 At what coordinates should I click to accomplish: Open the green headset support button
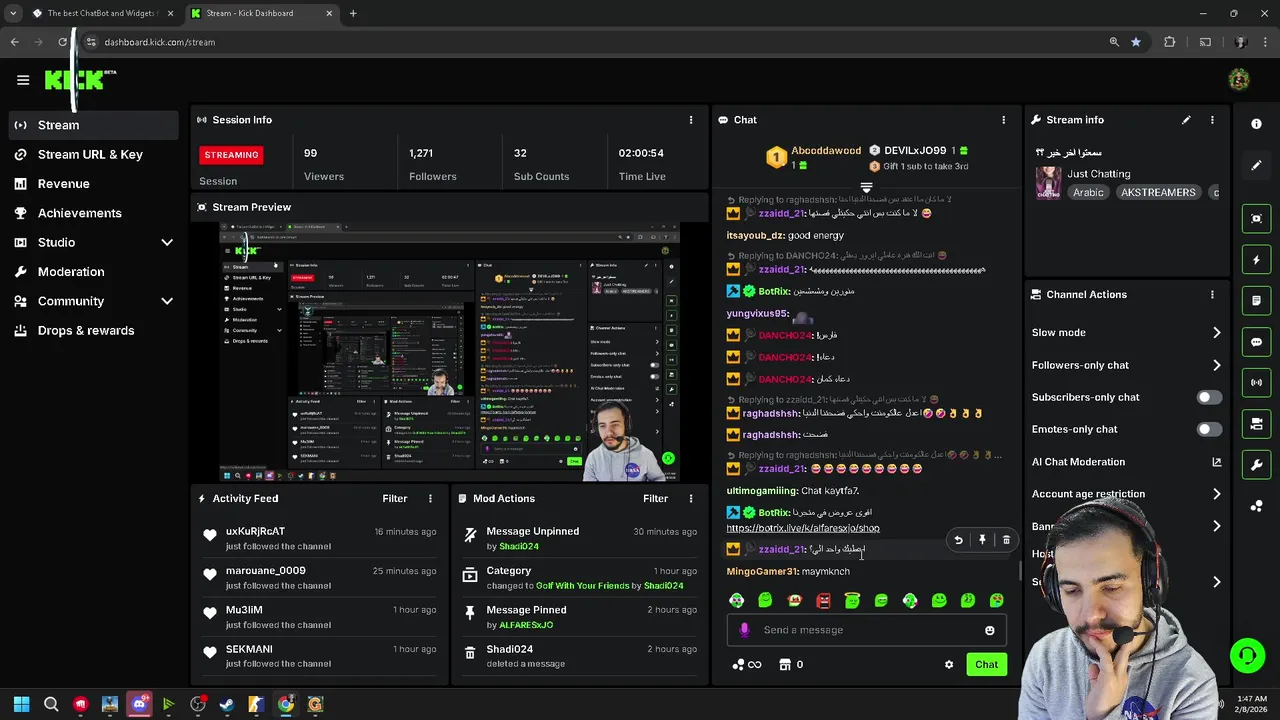(1247, 656)
